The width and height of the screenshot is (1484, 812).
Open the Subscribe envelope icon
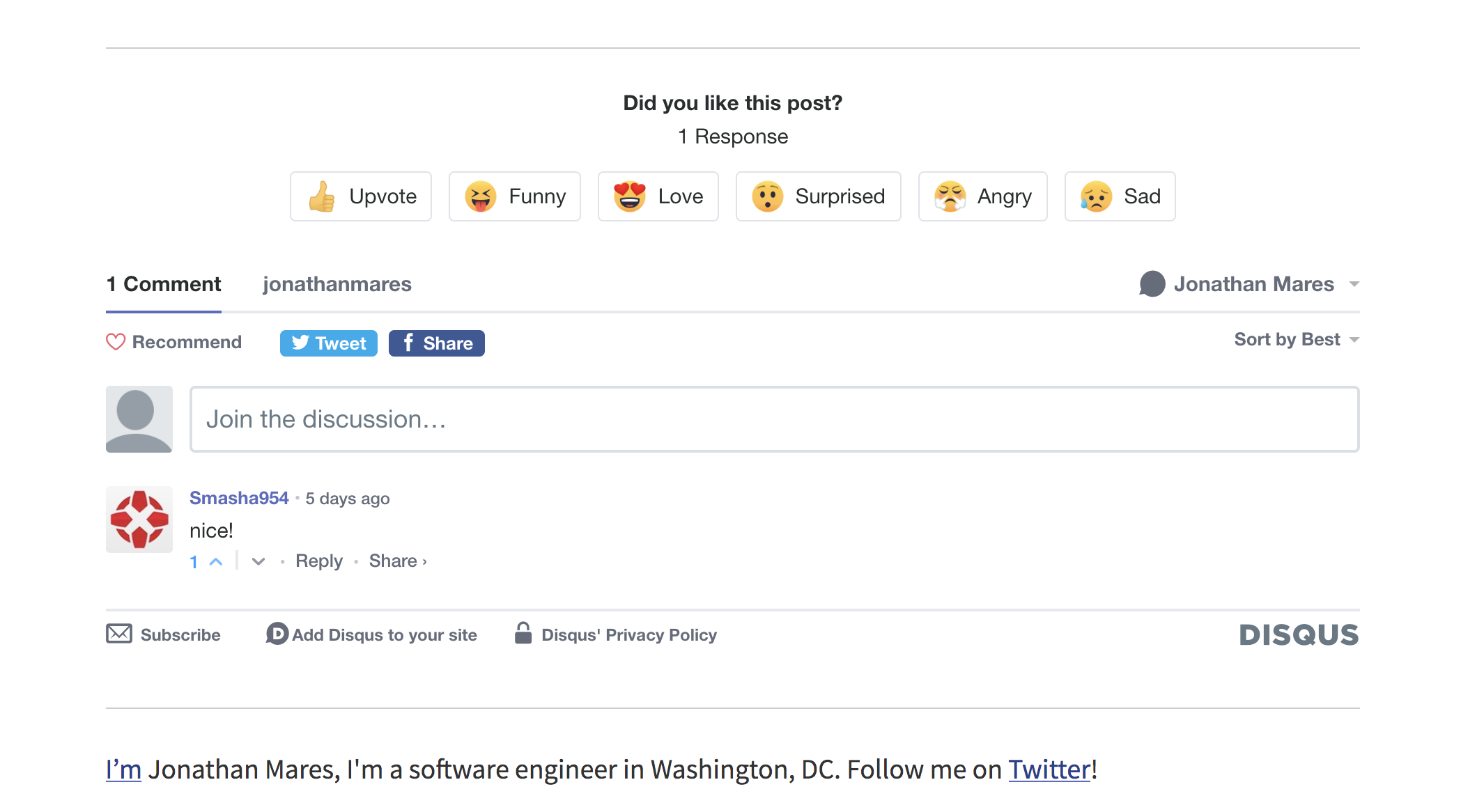(x=119, y=634)
